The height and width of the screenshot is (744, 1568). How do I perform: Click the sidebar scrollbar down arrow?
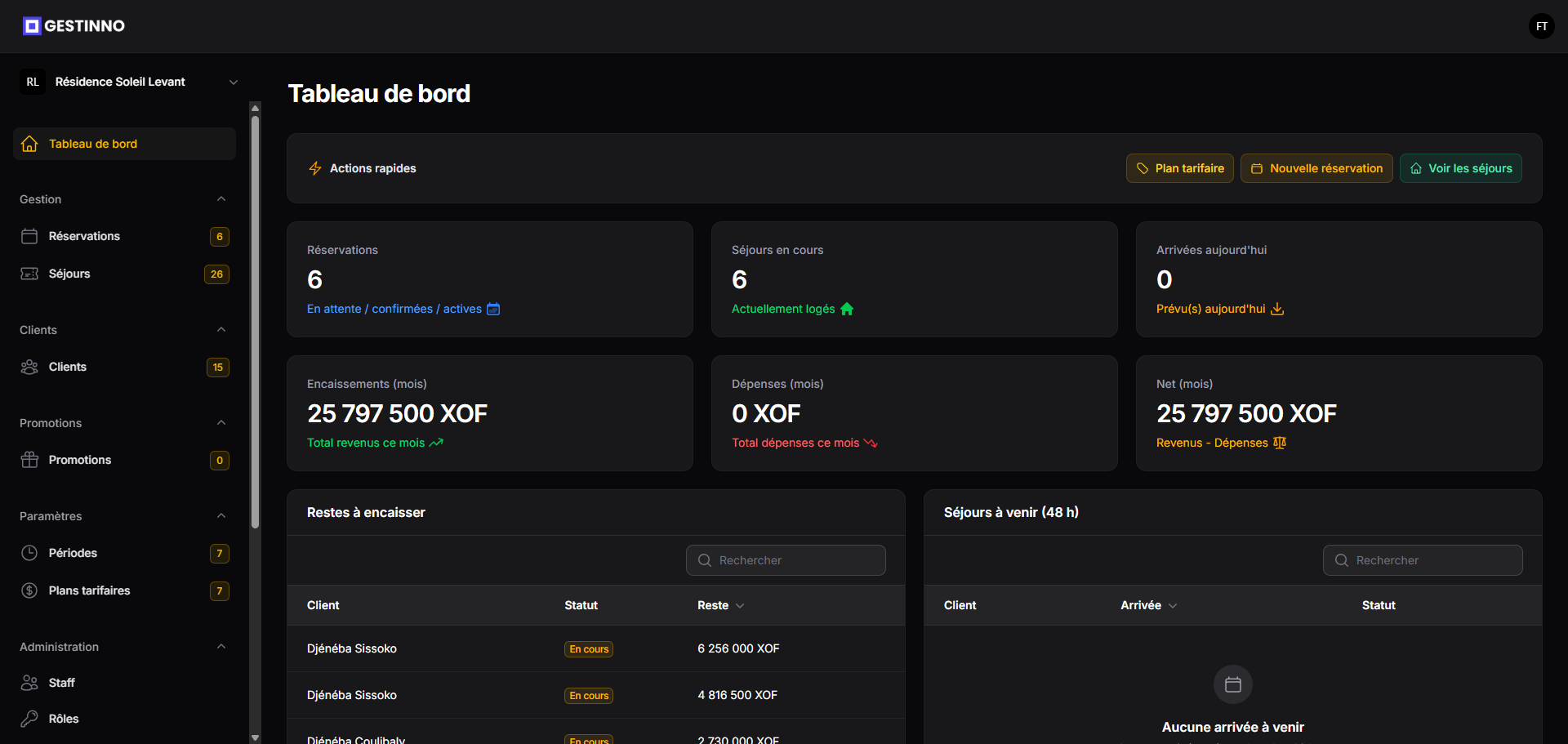pos(255,737)
